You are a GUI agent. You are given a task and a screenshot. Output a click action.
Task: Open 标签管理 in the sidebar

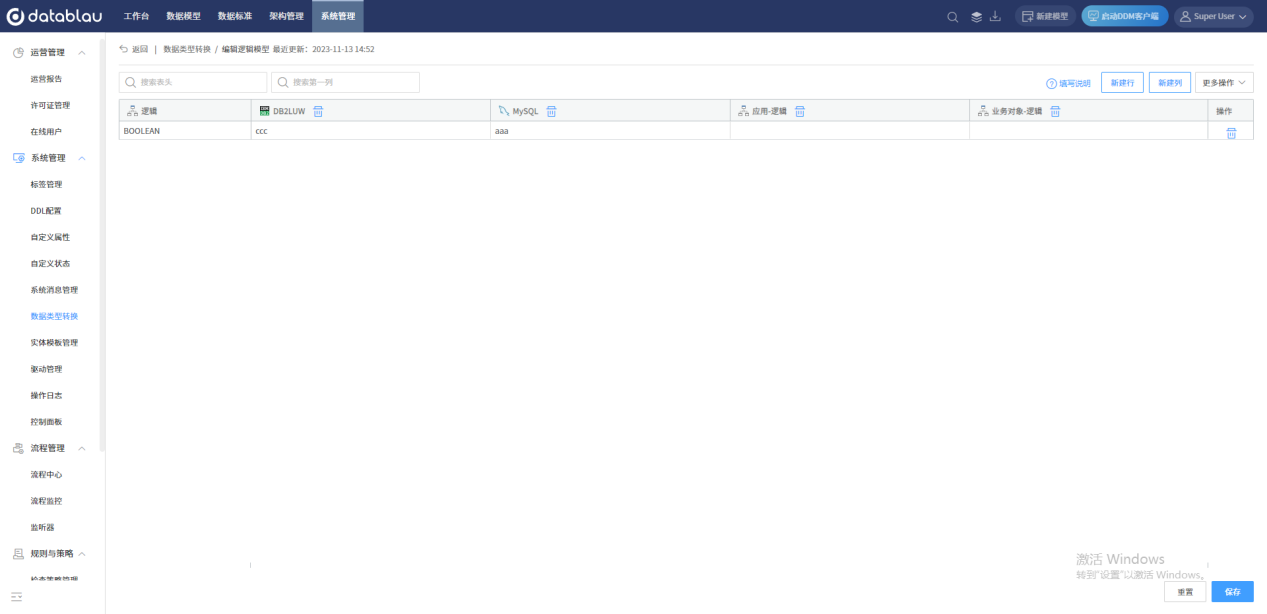(47, 184)
